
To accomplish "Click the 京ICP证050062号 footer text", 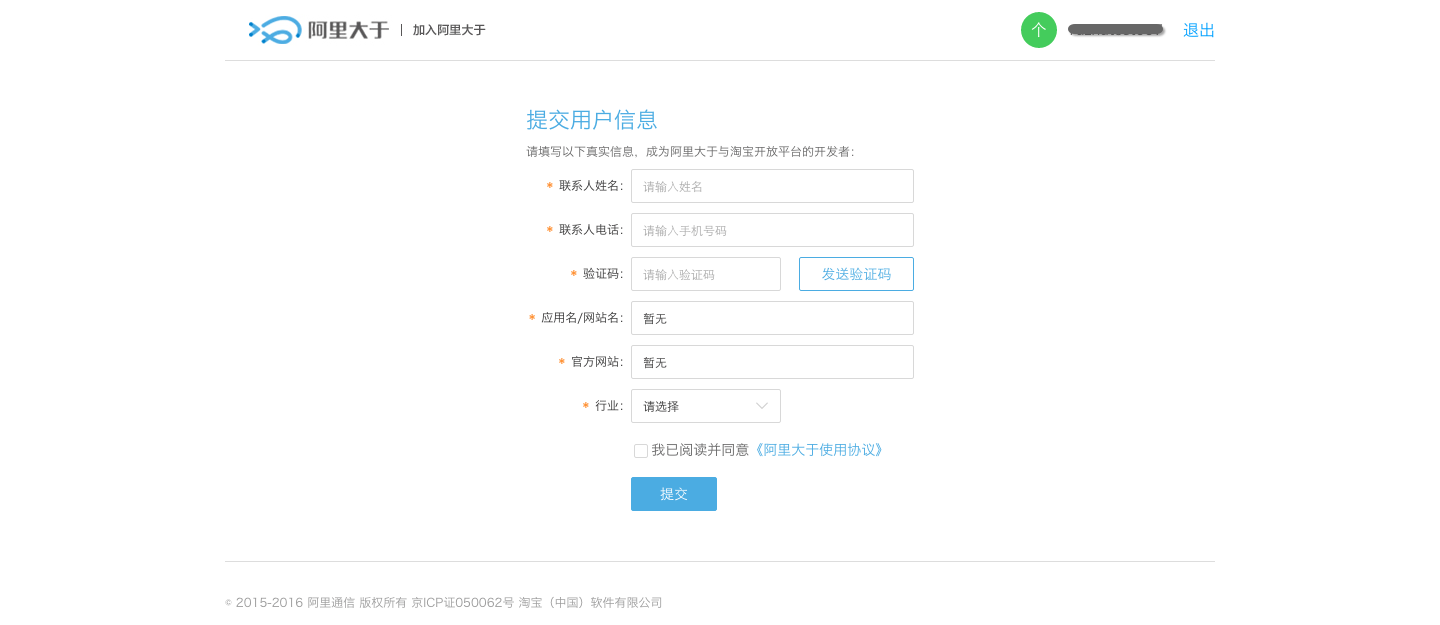I will [x=462, y=603].
